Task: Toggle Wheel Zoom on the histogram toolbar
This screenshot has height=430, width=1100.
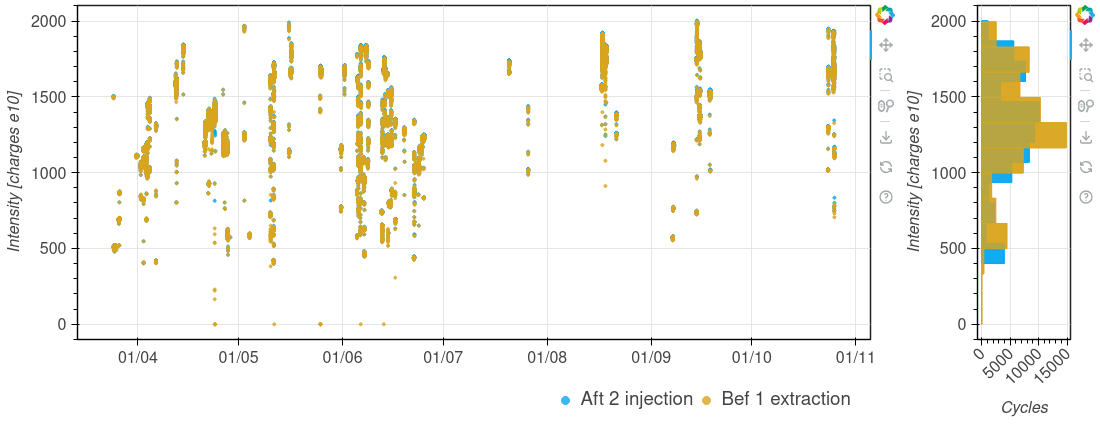Action: point(1085,106)
